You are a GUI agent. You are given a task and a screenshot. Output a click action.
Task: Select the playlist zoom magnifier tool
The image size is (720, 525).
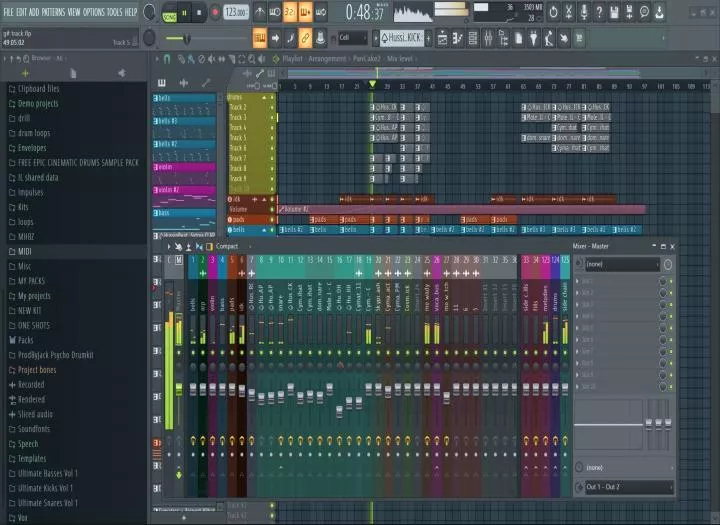point(252,59)
